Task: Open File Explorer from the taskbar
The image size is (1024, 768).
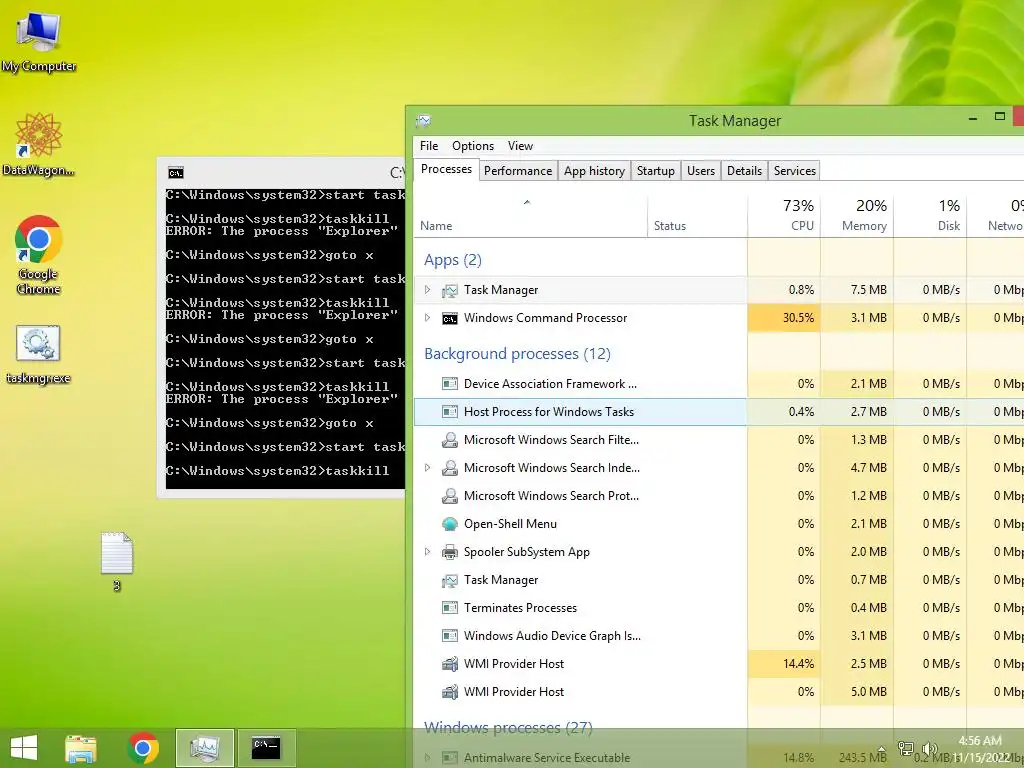Action: click(x=81, y=748)
